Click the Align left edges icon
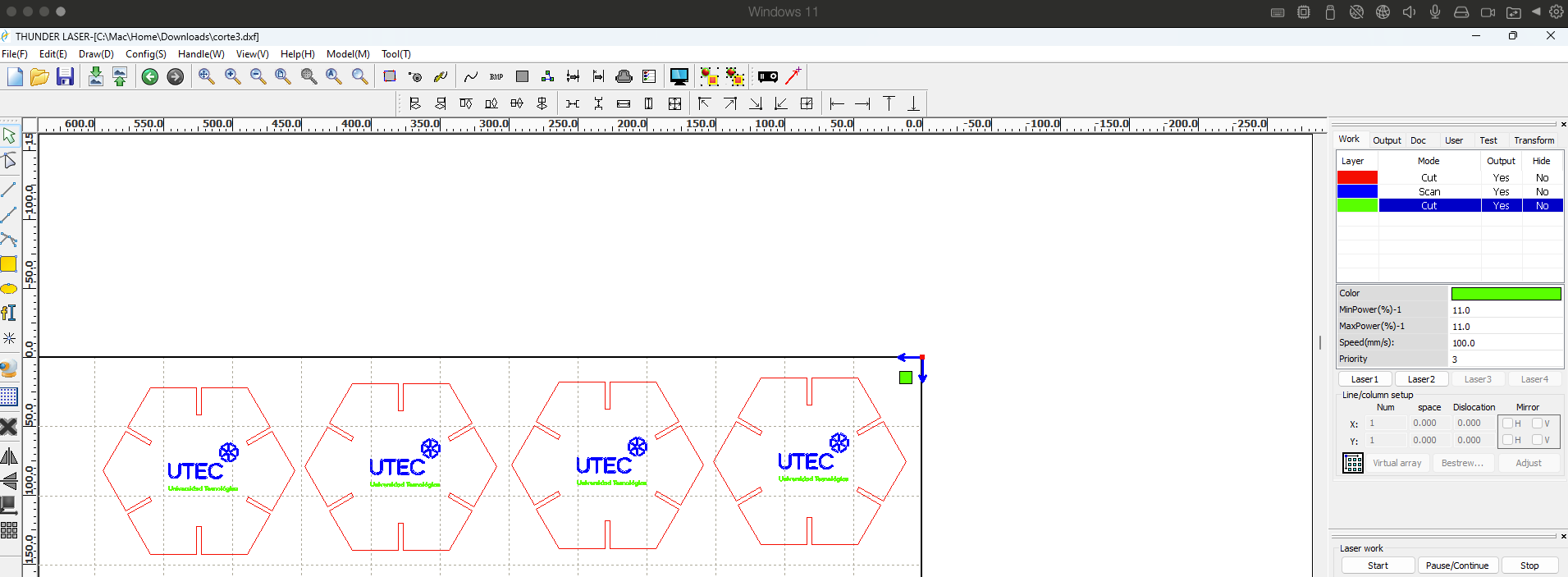1568x577 pixels. click(x=414, y=103)
